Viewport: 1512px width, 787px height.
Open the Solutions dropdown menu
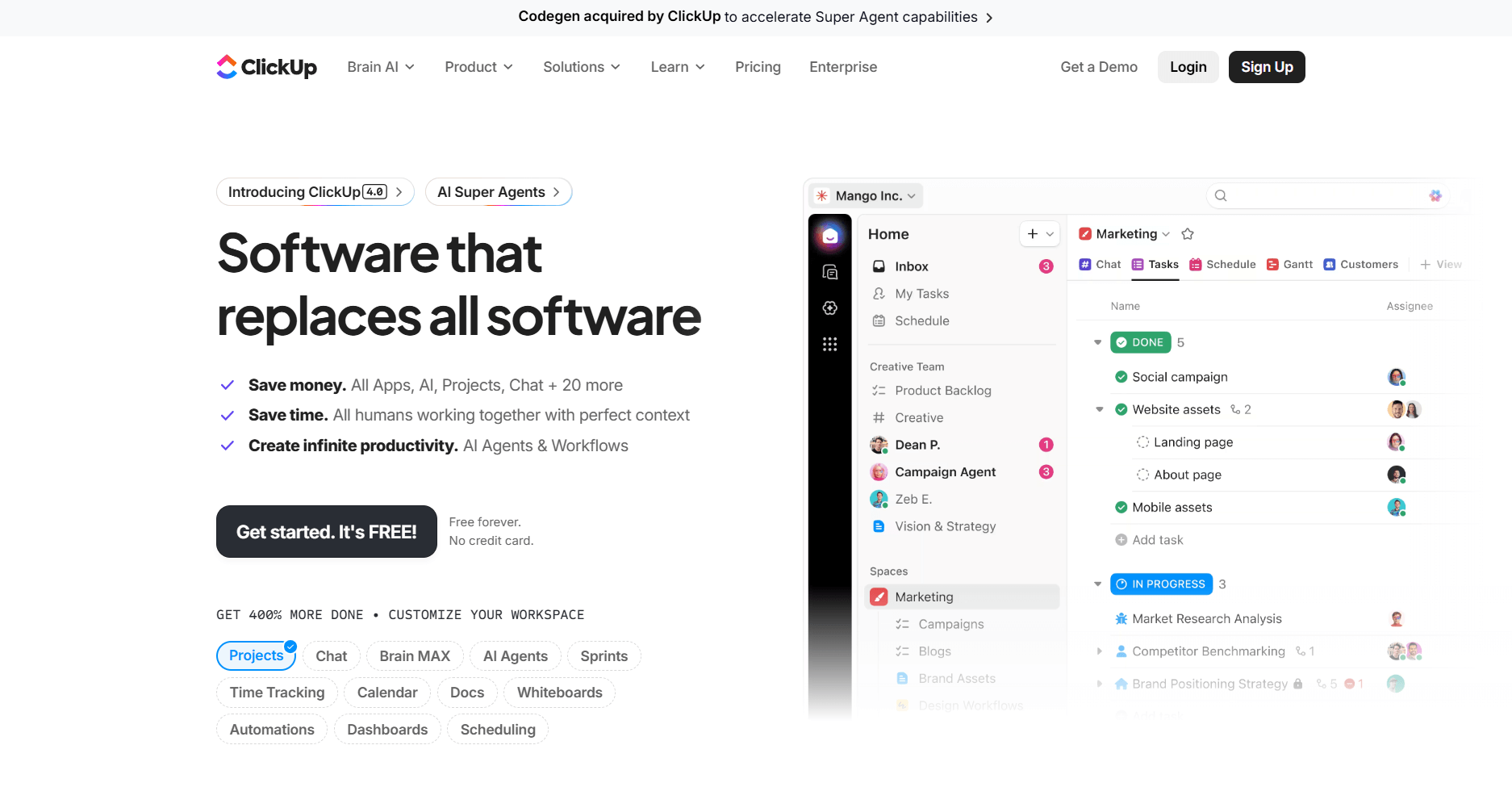point(582,67)
